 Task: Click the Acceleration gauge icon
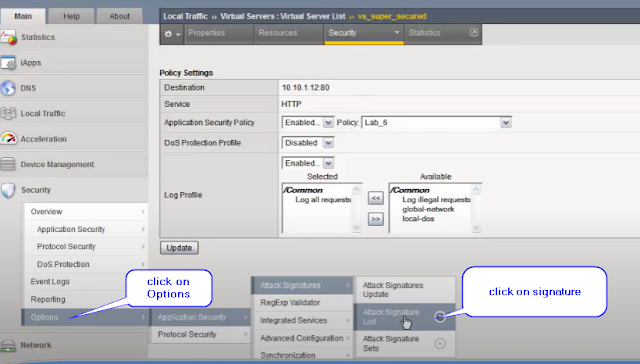[x=8, y=139]
